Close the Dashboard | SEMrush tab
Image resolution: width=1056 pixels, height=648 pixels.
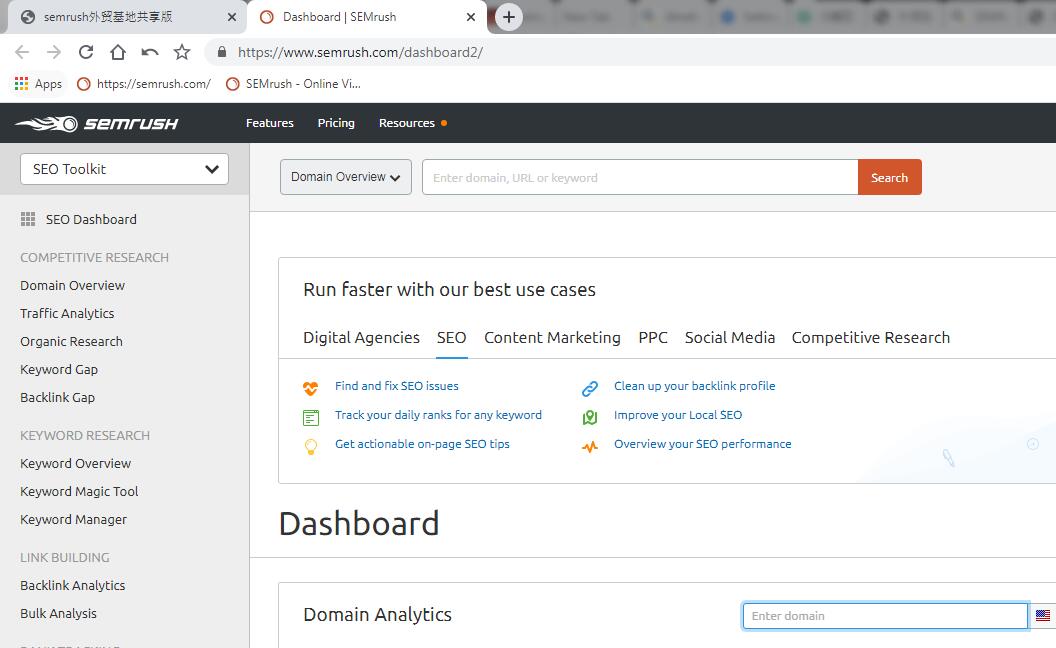pyautogui.click(x=471, y=17)
